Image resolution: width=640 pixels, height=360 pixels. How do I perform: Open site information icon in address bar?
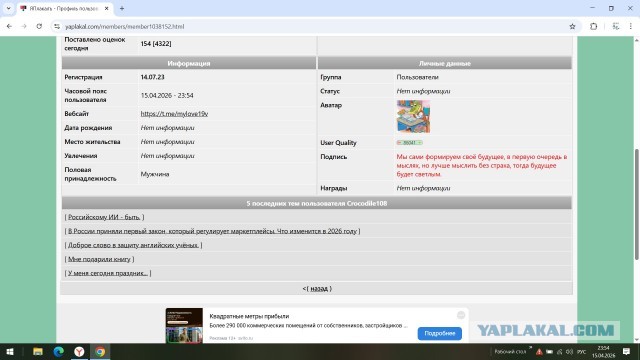click(57, 27)
